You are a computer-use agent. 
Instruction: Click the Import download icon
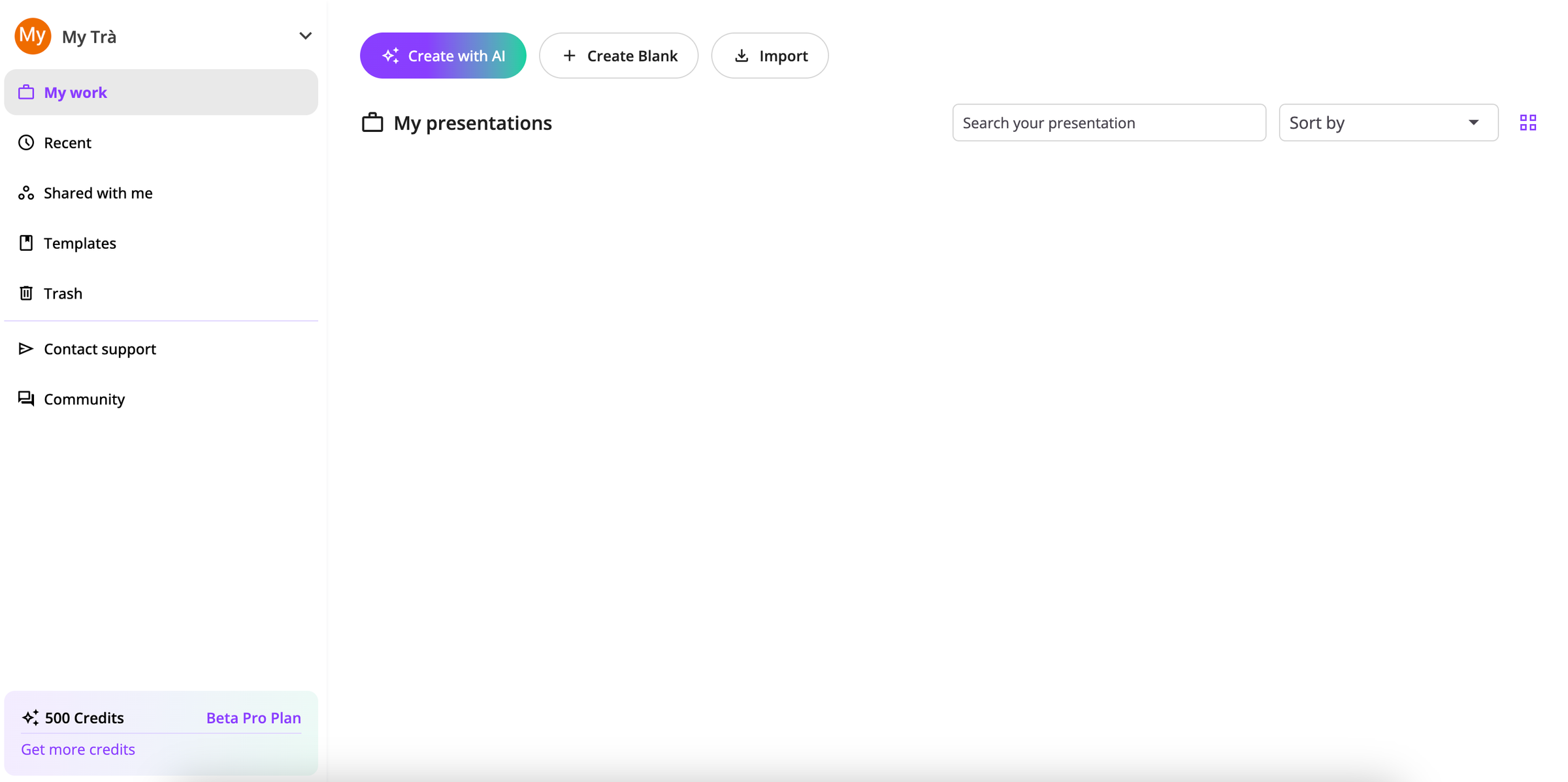point(742,56)
